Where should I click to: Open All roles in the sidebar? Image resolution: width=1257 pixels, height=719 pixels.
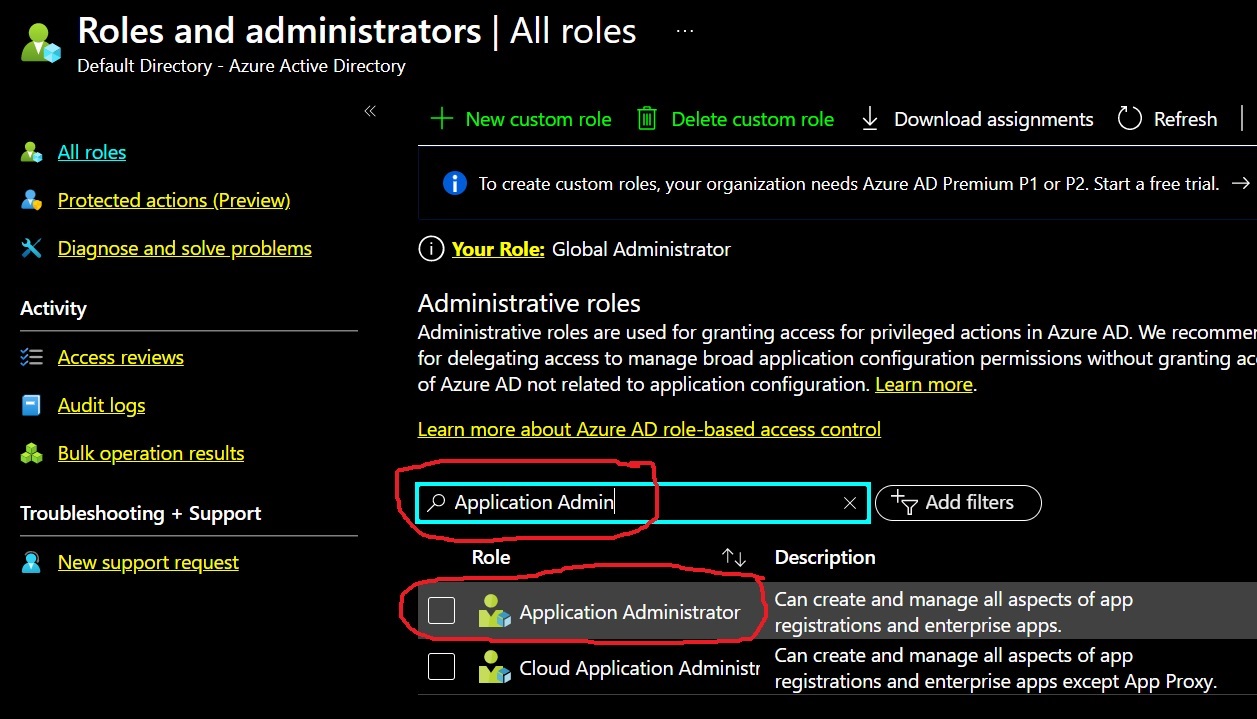pos(92,153)
